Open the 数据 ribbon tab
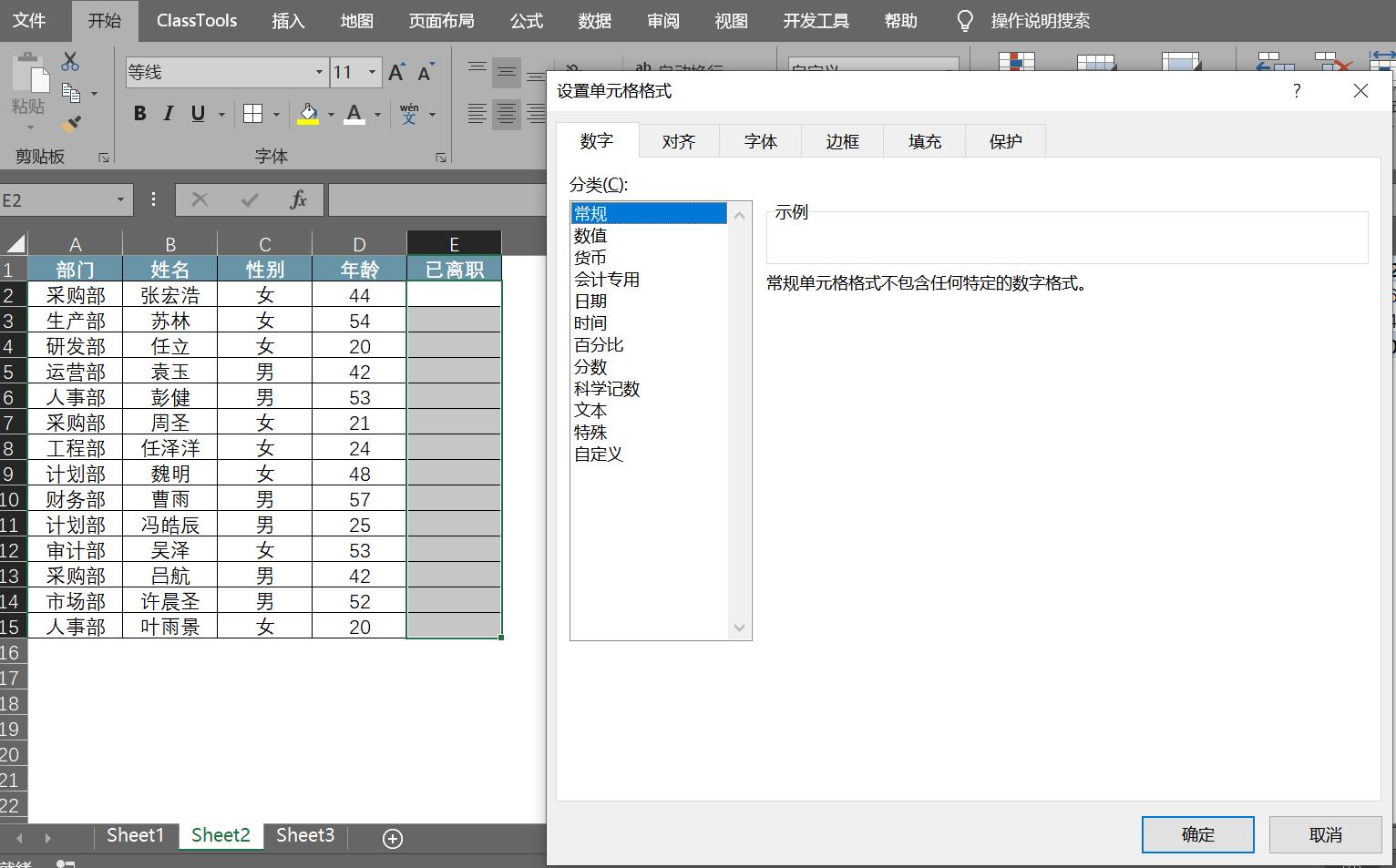Image resolution: width=1396 pixels, height=868 pixels. [594, 20]
